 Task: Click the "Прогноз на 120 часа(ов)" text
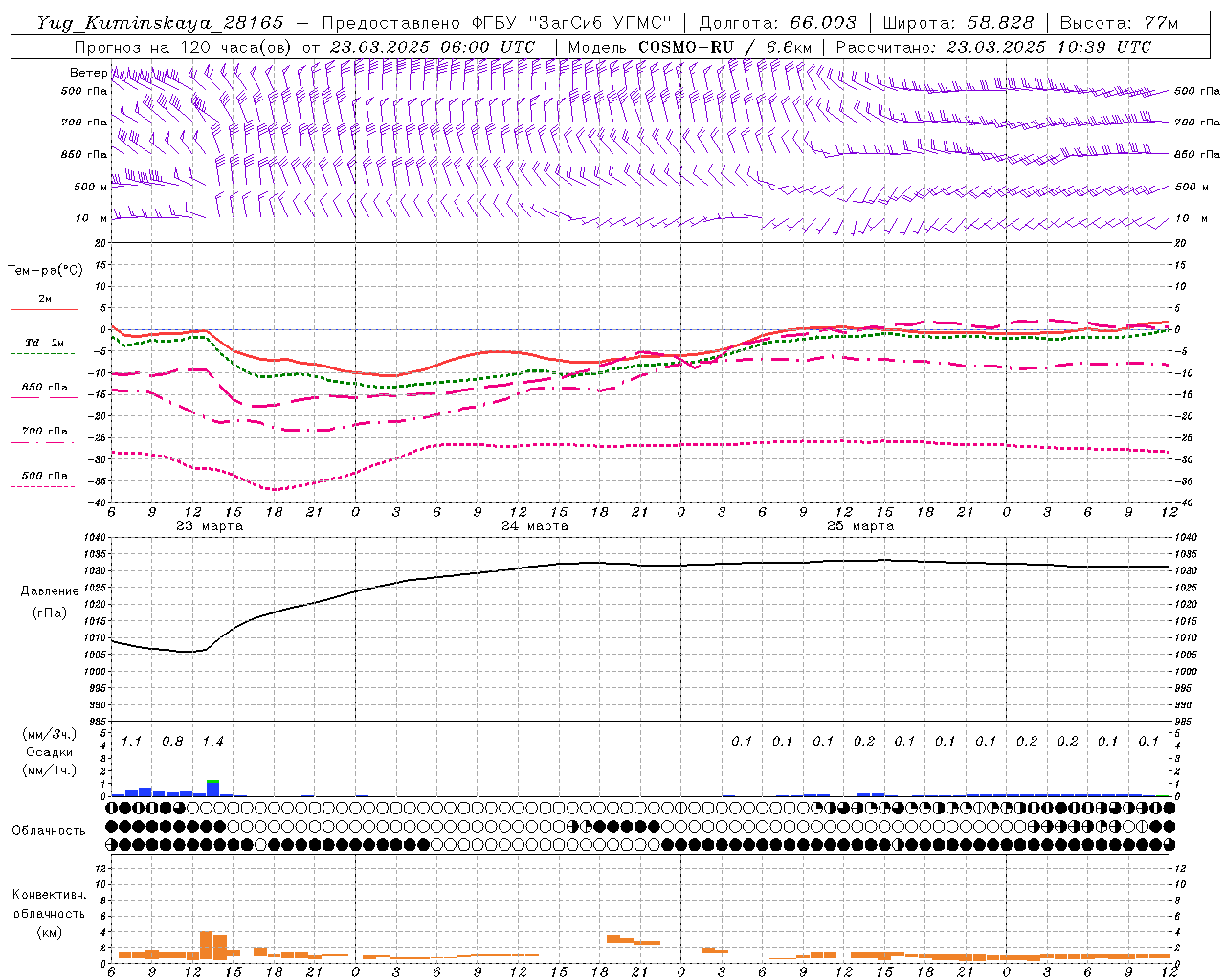point(183,47)
